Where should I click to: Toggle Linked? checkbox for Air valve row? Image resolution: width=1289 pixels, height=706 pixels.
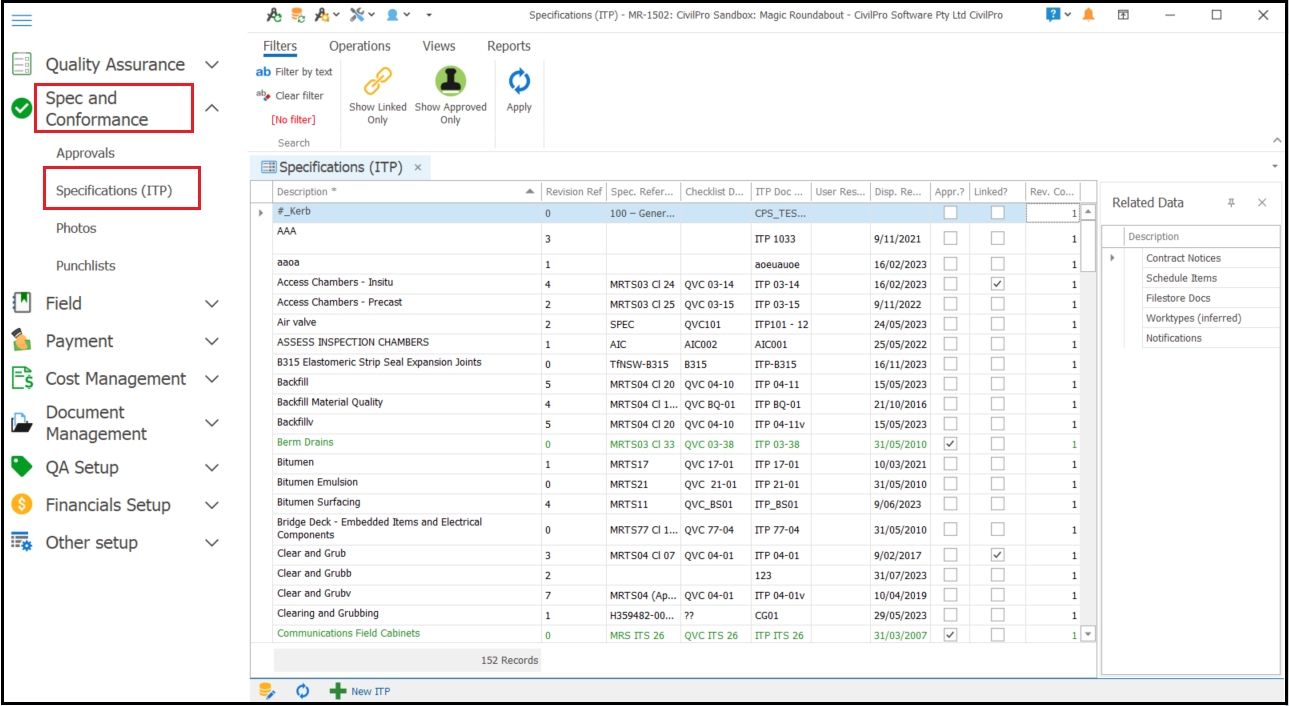[x=998, y=324]
